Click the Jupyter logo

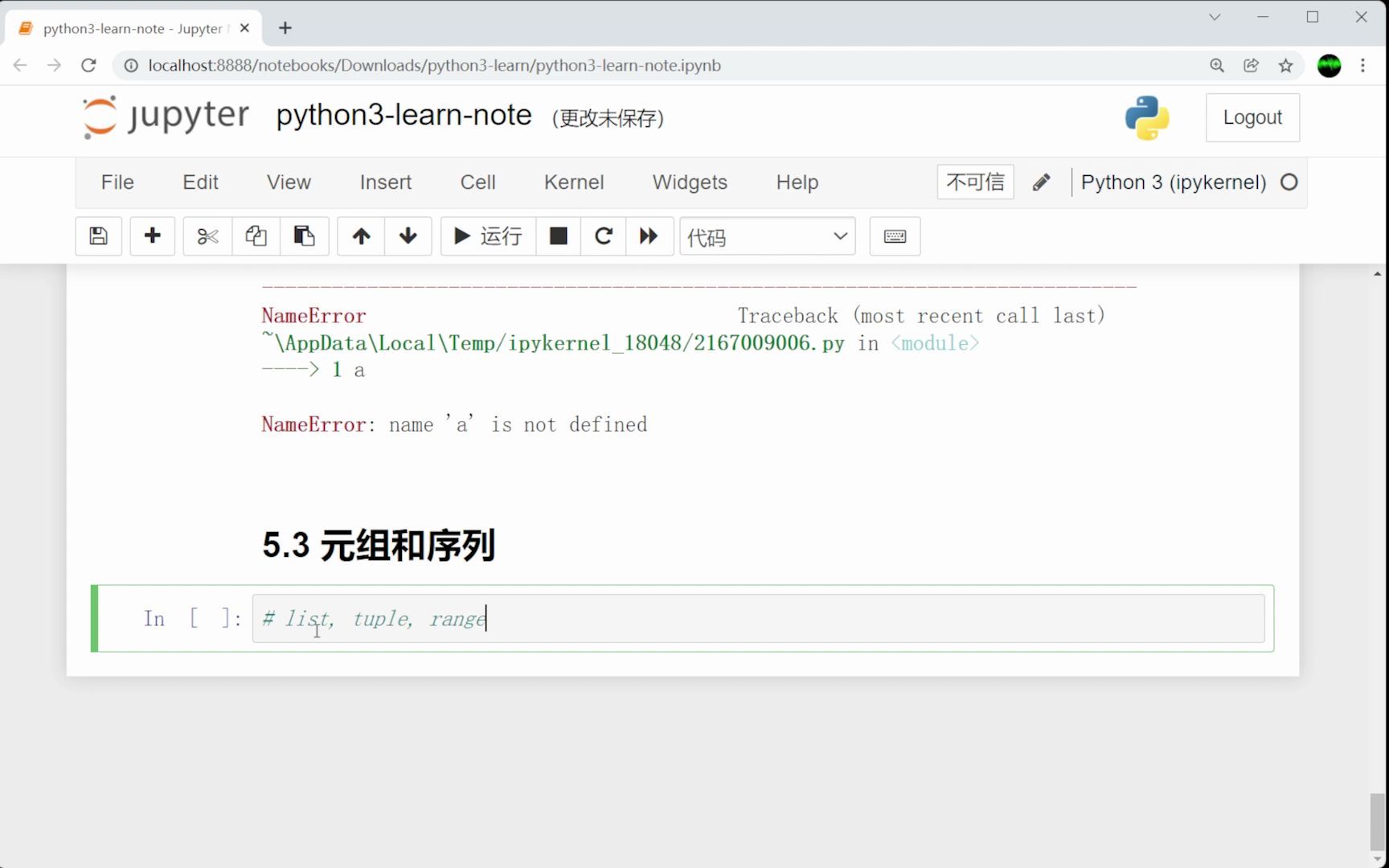(x=166, y=117)
